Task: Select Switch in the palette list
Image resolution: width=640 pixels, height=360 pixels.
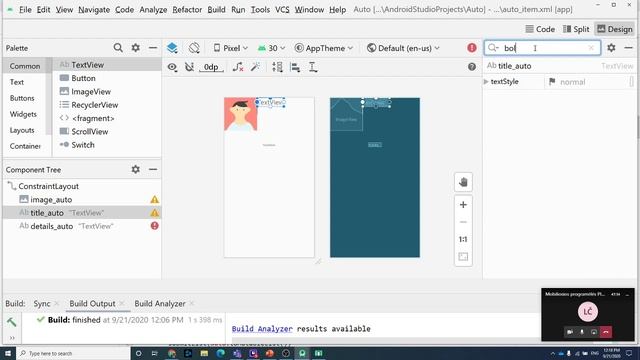Action: pos(83,145)
